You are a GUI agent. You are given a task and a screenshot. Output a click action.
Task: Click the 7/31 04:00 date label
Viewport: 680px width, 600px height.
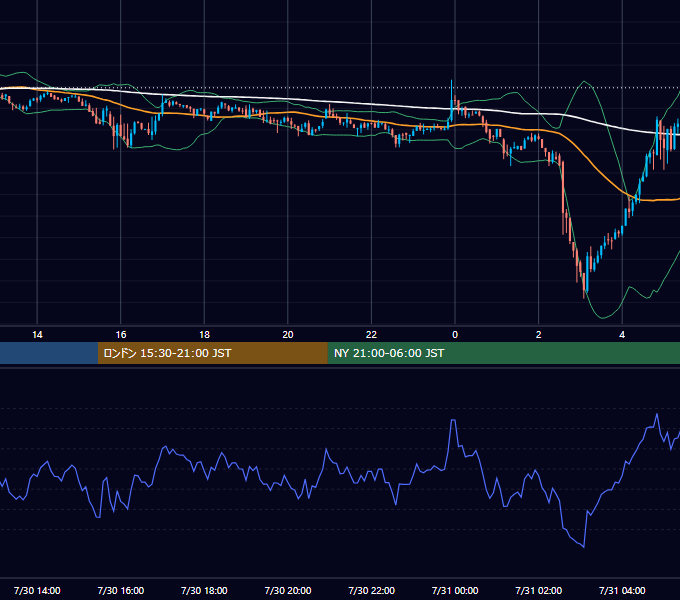click(622, 590)
